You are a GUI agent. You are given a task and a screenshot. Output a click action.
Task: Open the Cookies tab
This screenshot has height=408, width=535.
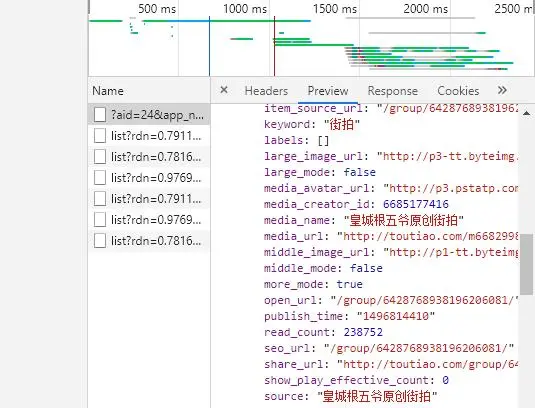coord(458,91)
